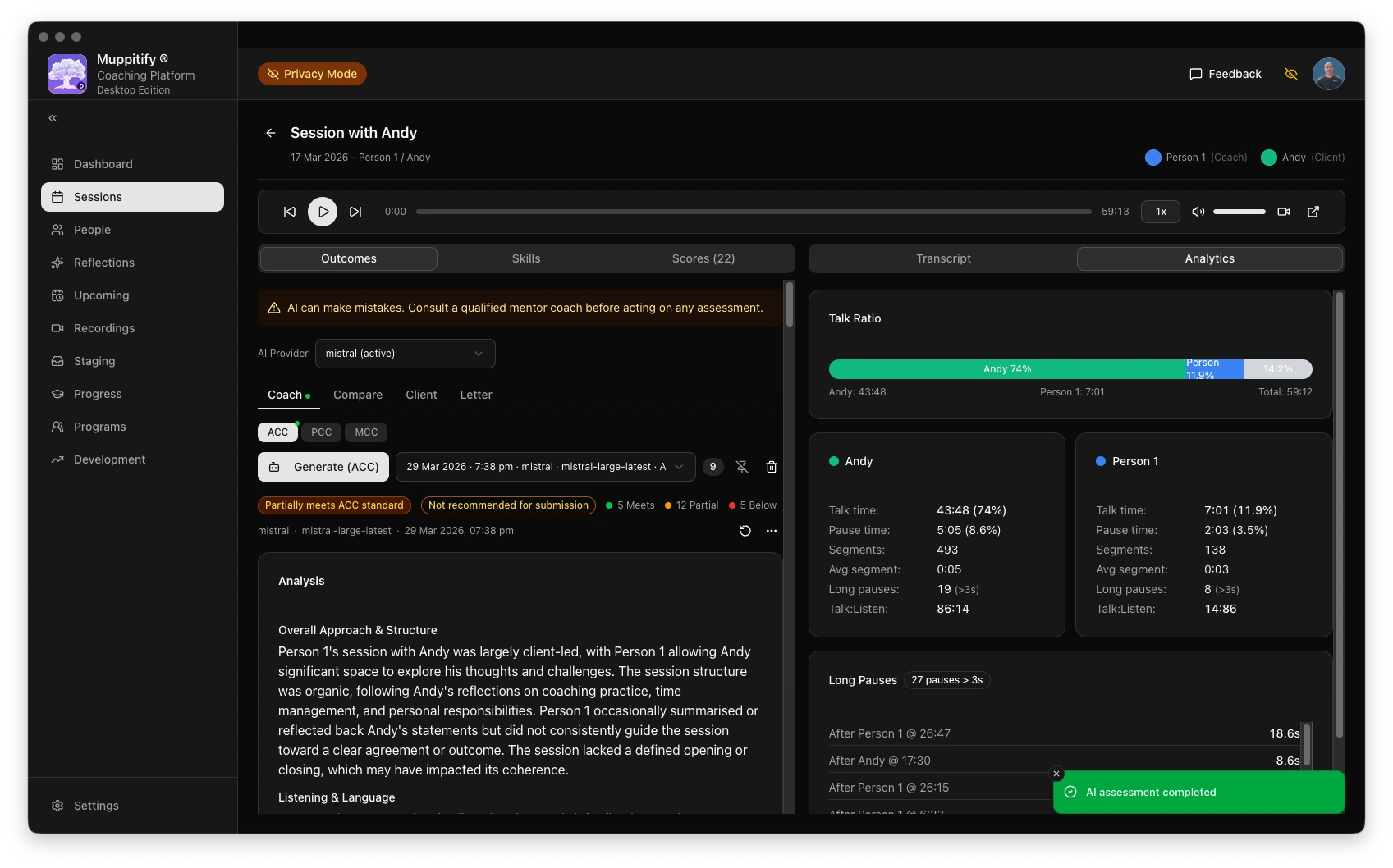Disable Privacy Mode badge

tap(312, 74)
